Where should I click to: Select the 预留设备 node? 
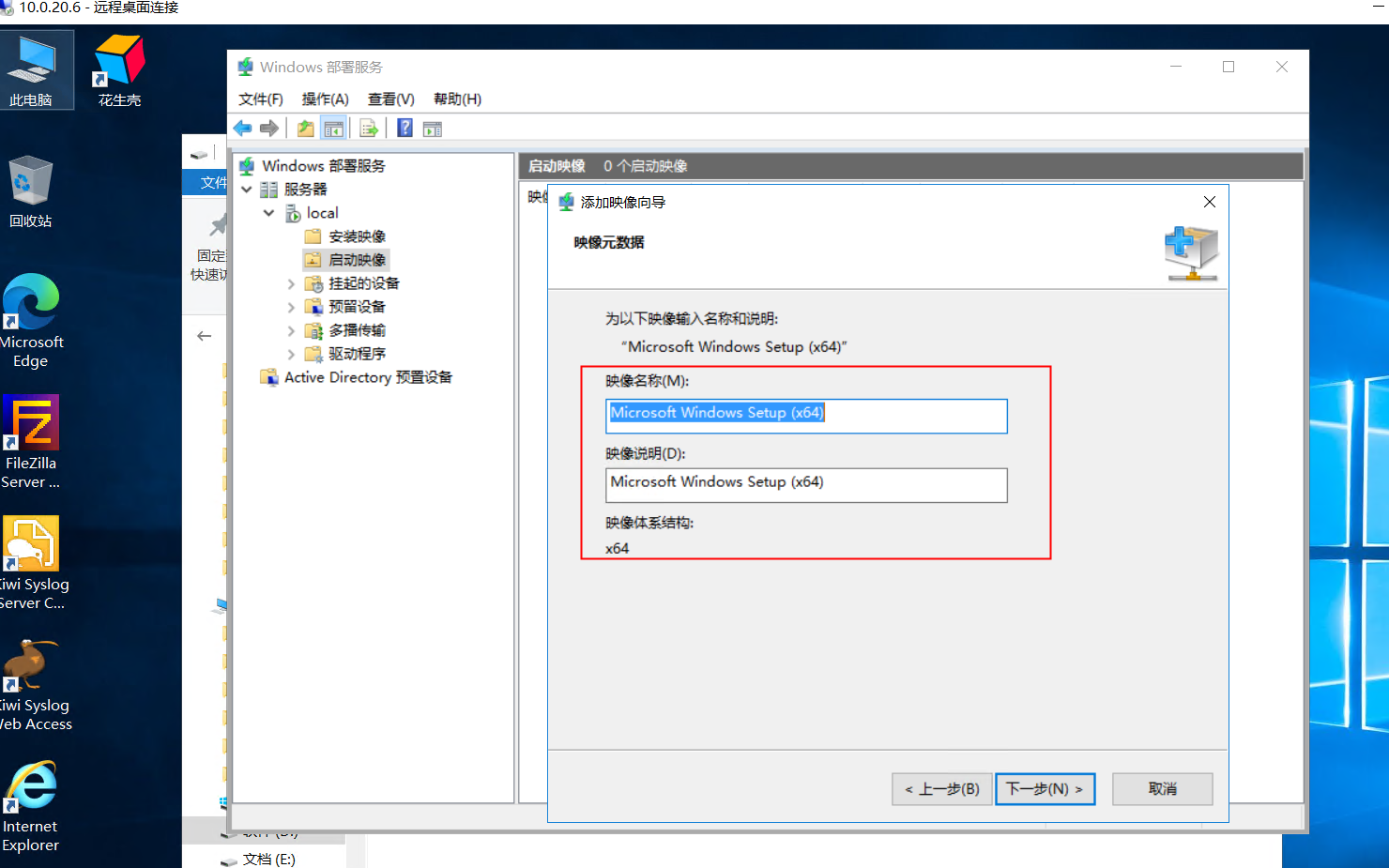tap(357, 307)
